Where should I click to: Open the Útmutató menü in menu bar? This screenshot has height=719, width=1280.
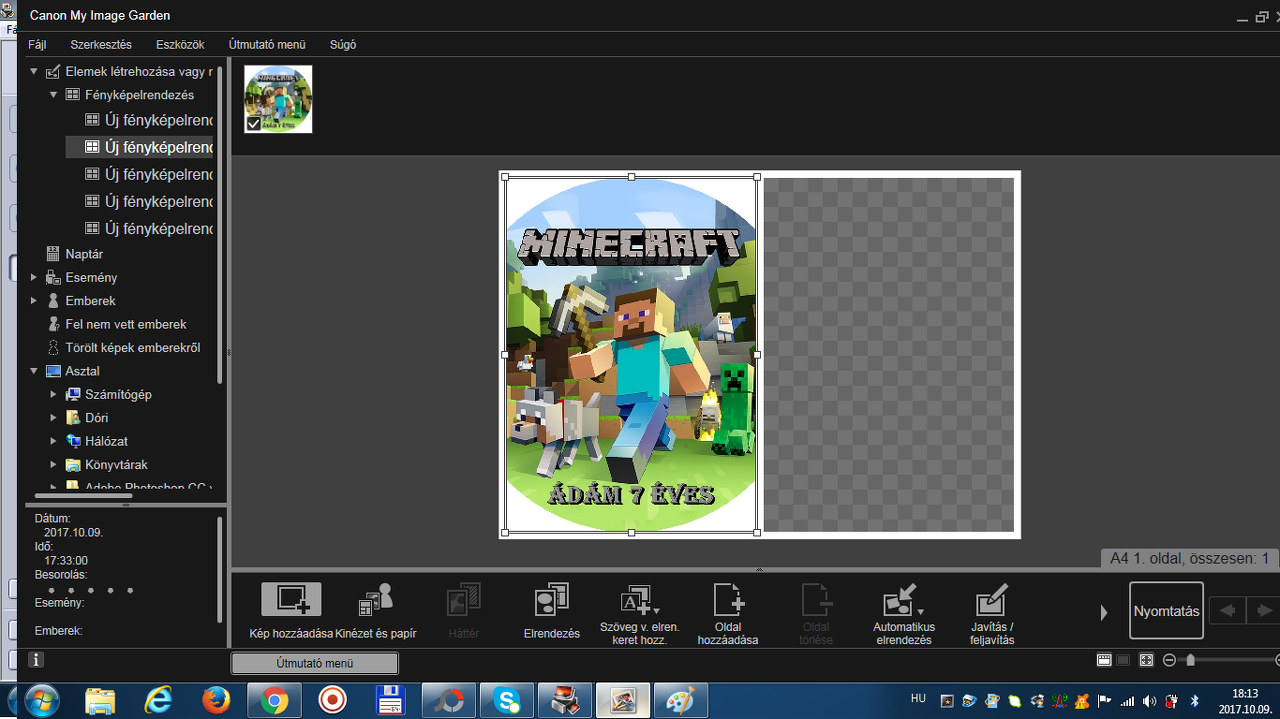267,44
